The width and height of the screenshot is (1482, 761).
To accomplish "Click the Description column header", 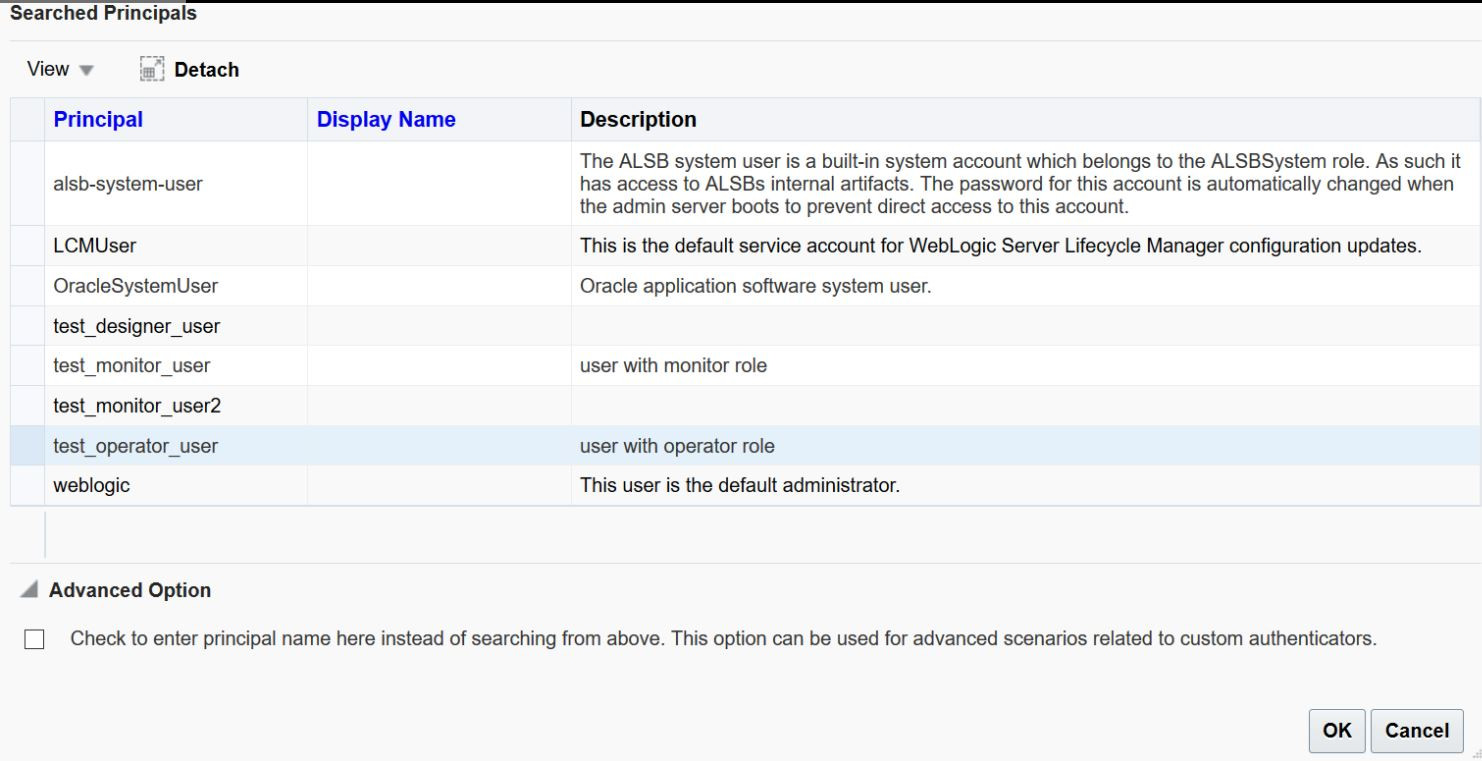I will pos(638,120).
